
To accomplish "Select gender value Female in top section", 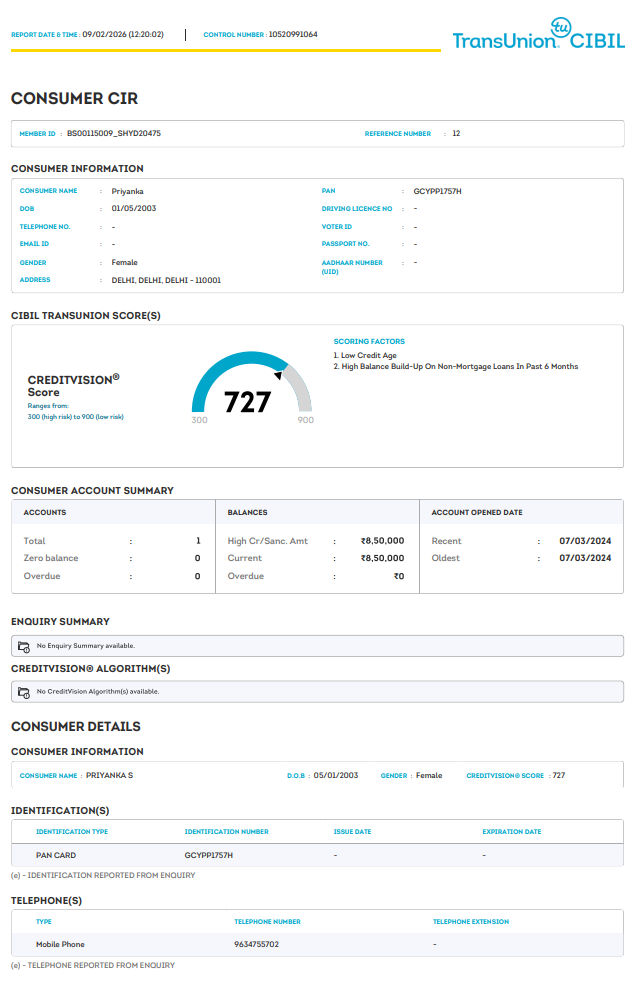I will [x=124, y=262].
